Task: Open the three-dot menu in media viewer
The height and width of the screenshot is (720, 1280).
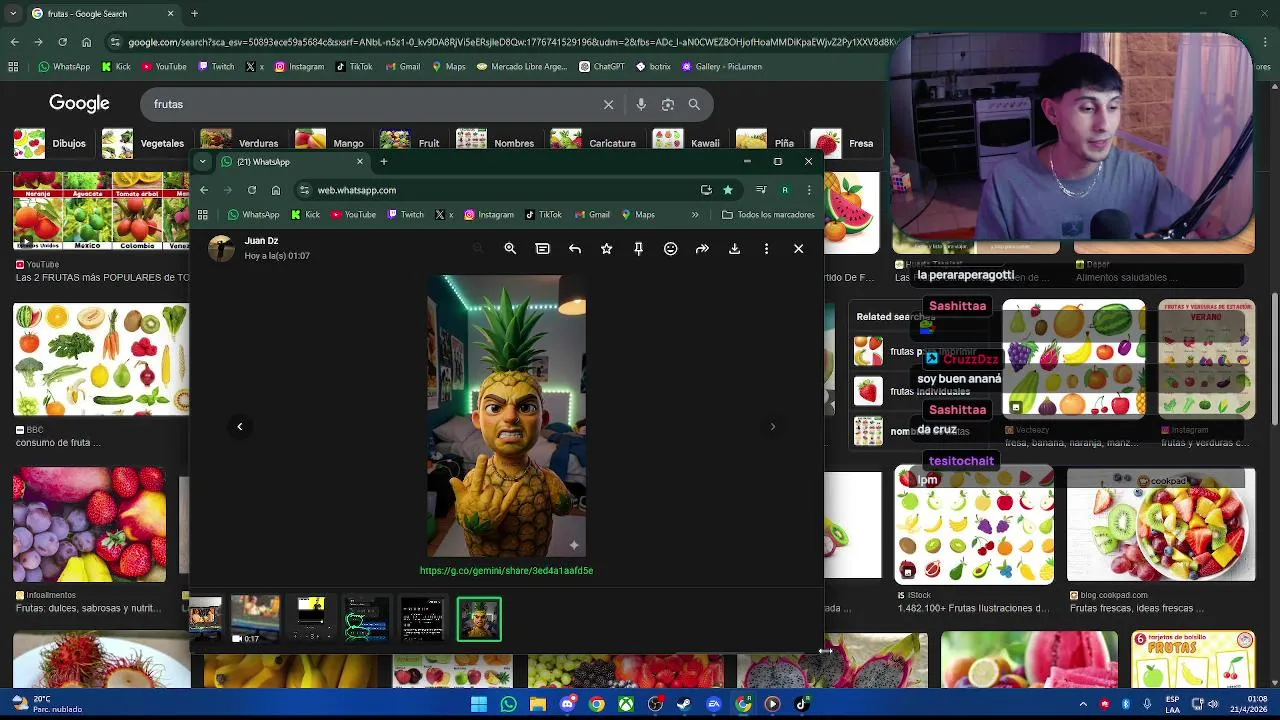Action: point(766,248)
